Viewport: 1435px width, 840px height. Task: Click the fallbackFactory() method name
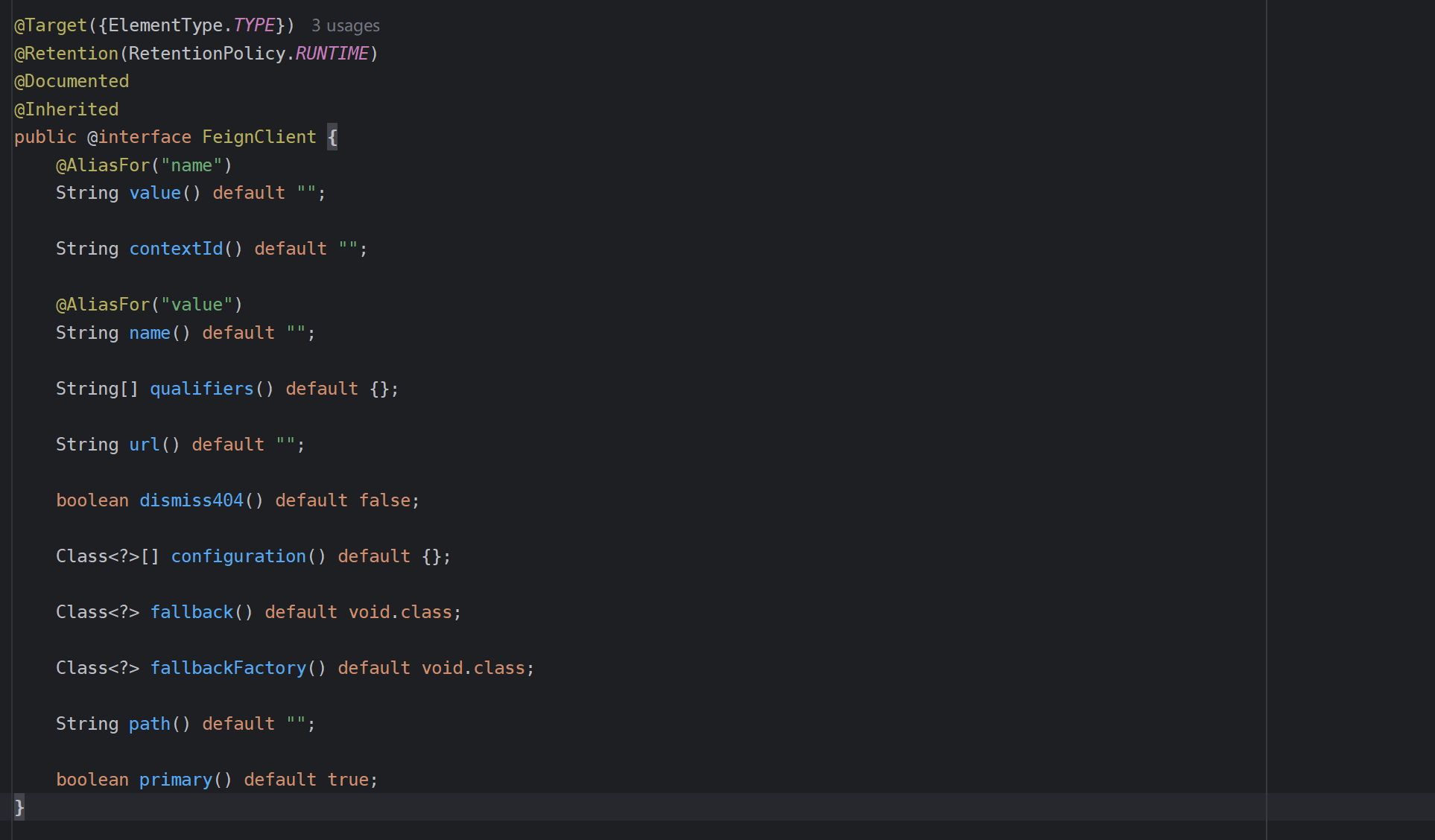click(228, 668)
